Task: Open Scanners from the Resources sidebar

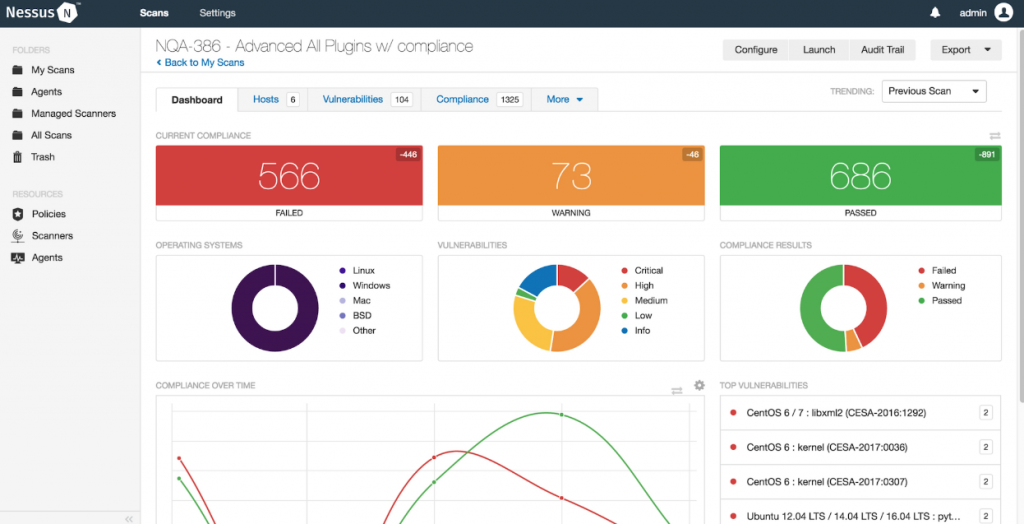Action: pyautogui.click(x=52, y=236)
